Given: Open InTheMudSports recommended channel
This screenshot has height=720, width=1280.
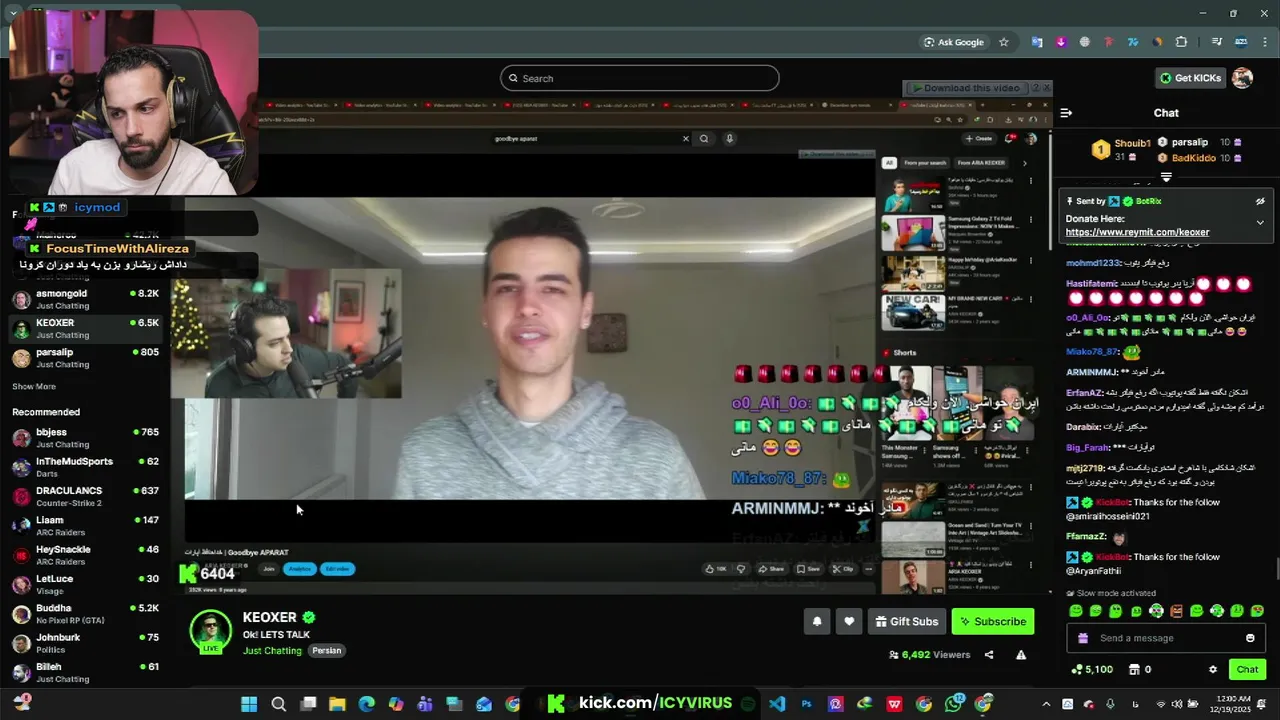Looking at the screenshot, I should (85, 467).
